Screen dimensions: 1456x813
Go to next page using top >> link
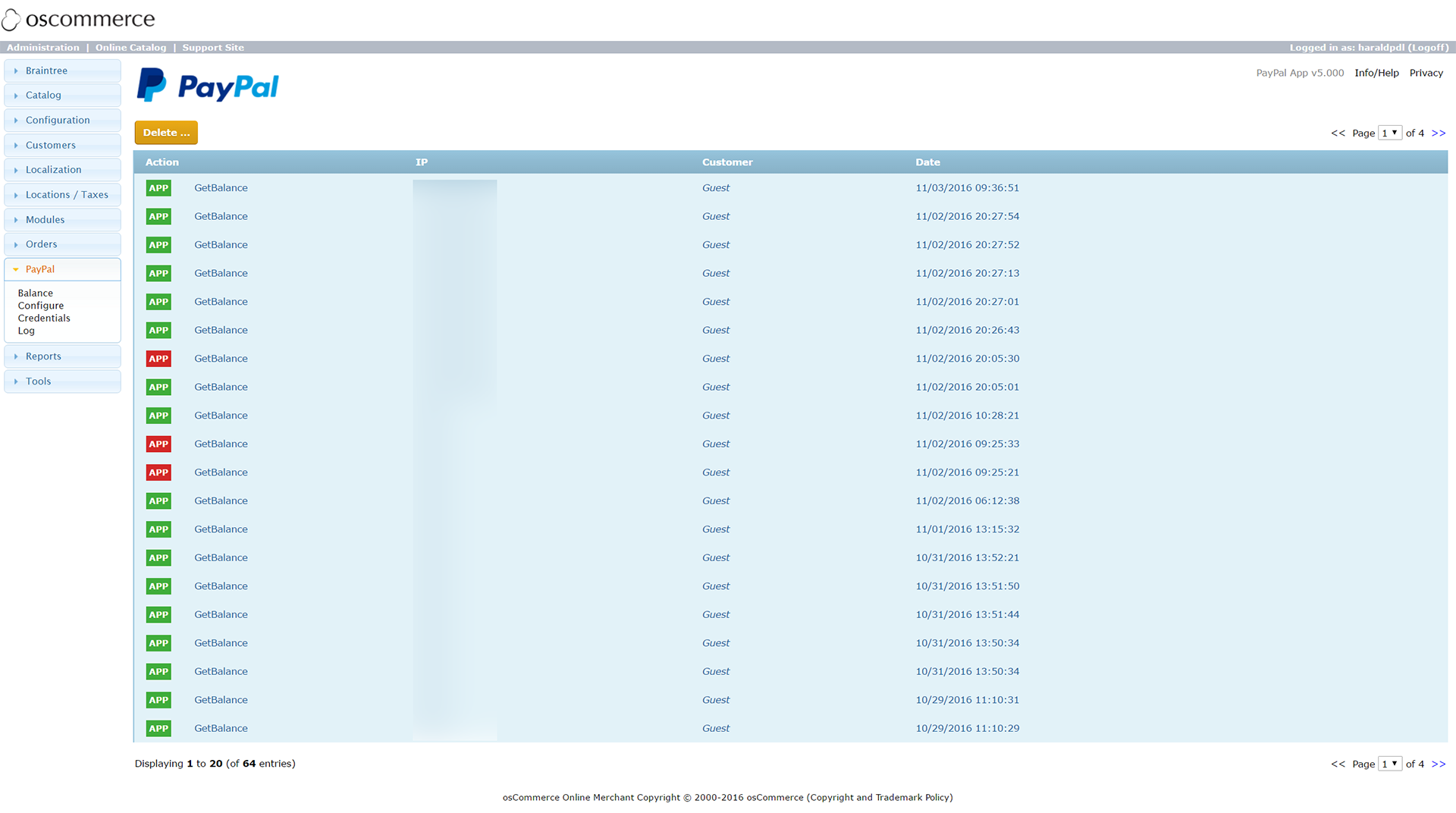point(1439,133)
